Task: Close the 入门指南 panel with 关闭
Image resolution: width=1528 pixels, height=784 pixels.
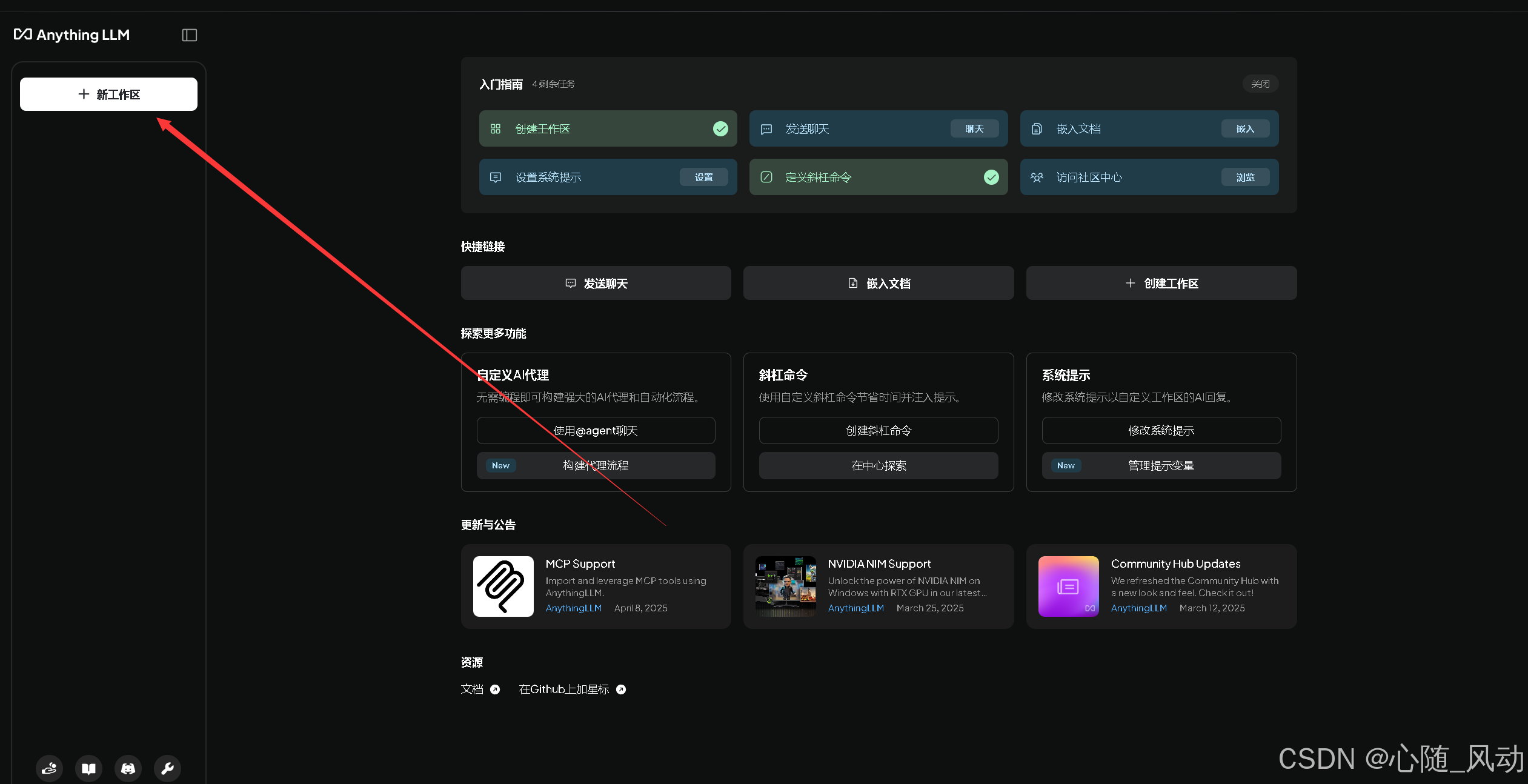Action: click(x=1260, y=84)
